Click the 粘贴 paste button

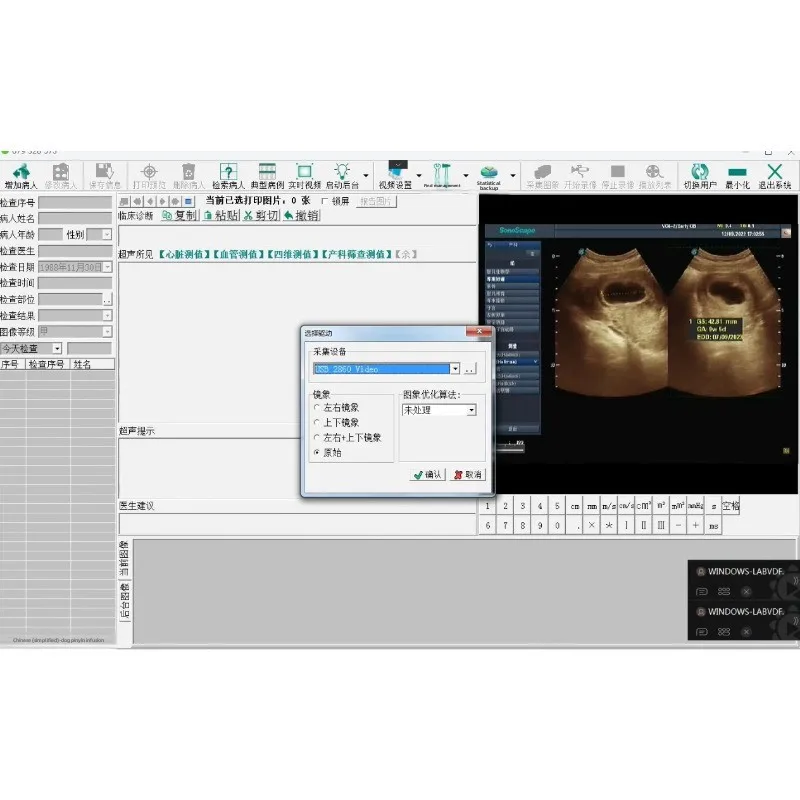pos(221,215)
